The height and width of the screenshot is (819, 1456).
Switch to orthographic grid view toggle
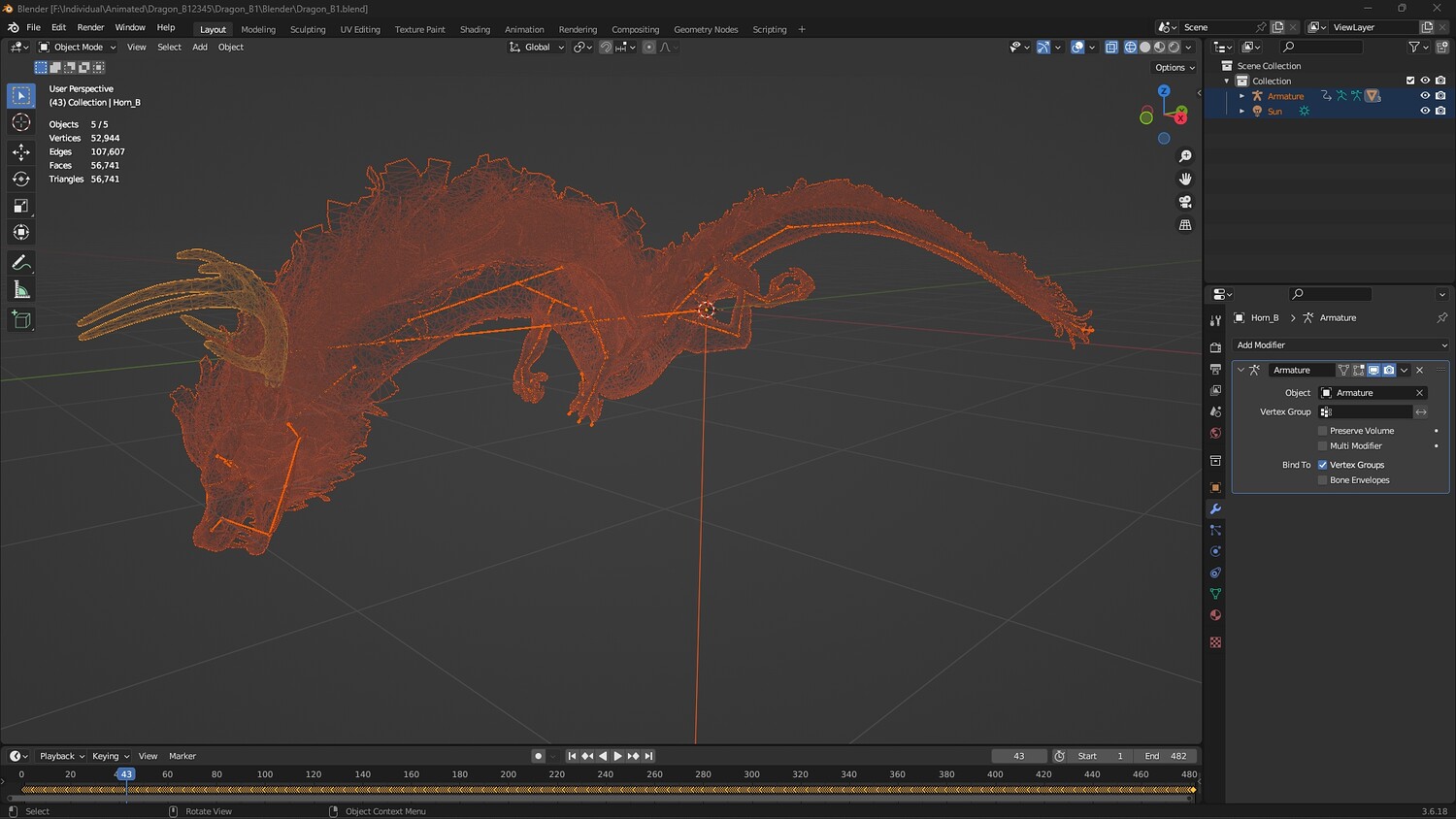click(x=1185, y=225)
